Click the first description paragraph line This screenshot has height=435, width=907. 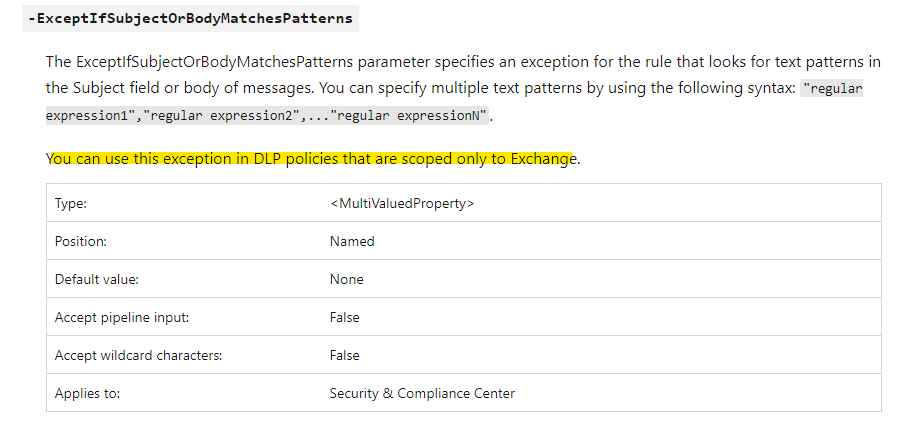pos(463,62)
